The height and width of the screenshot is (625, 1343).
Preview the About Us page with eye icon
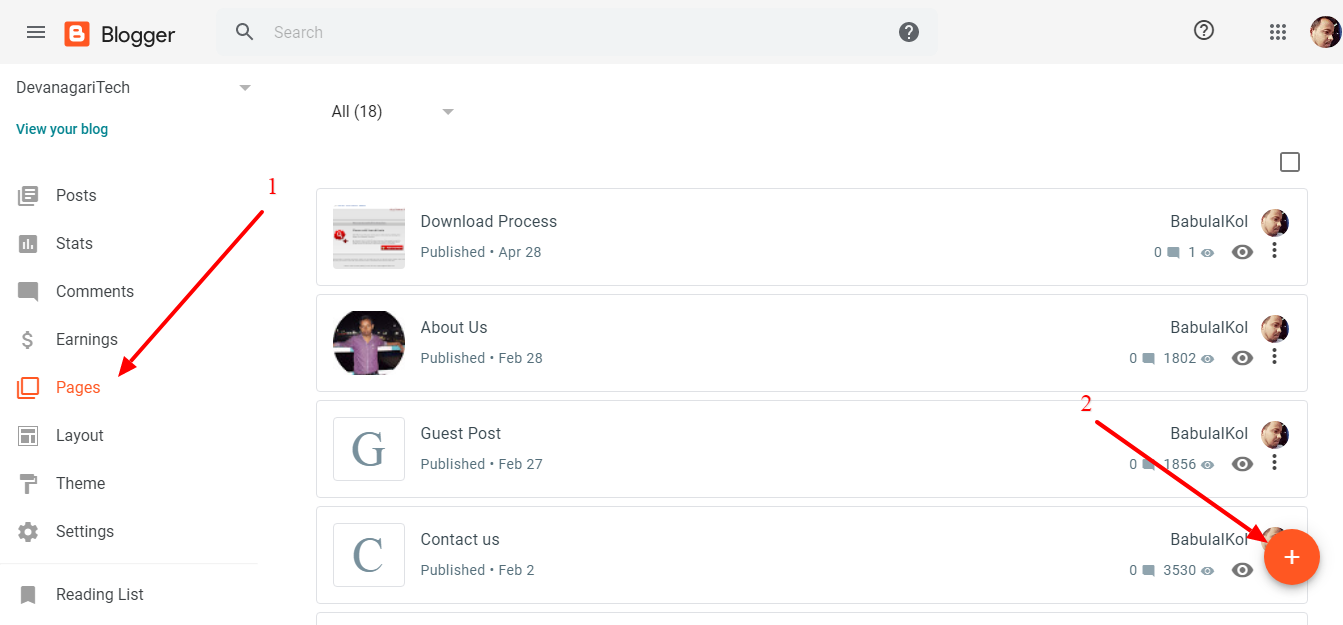coord(1242,358)
